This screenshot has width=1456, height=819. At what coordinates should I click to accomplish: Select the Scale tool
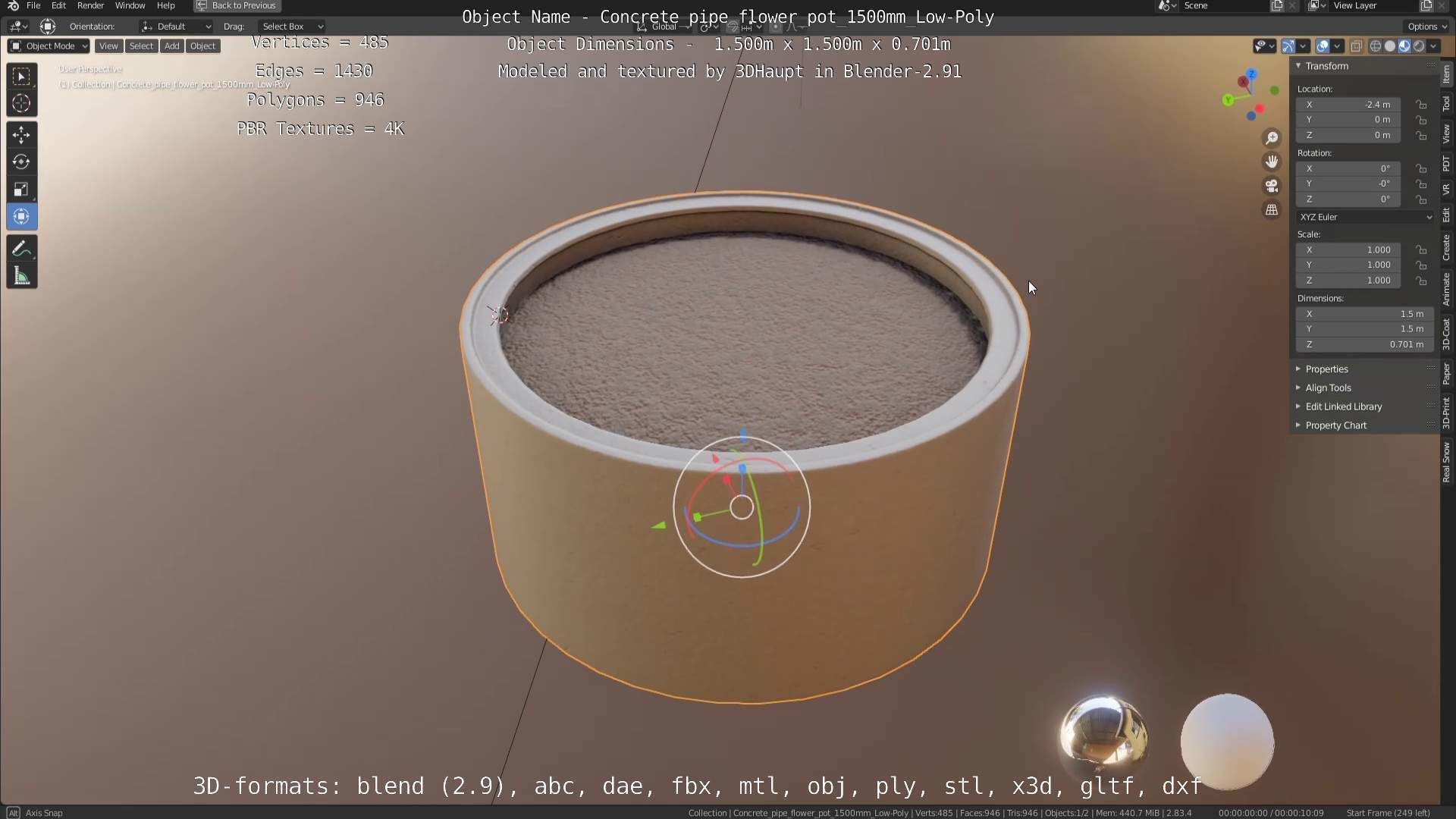tap(21, 190)
